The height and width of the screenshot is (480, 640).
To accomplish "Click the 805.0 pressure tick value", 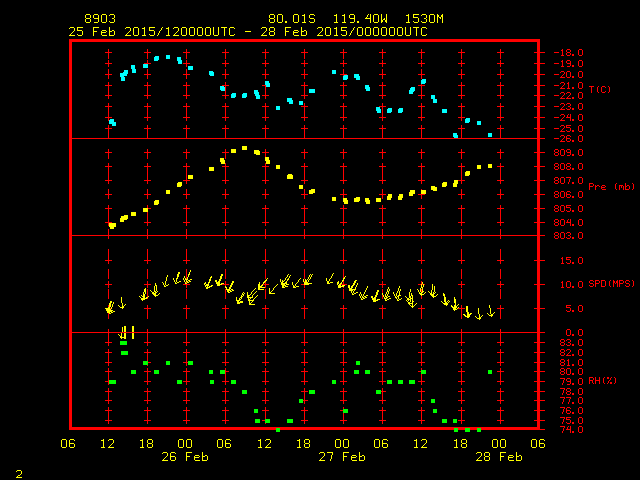I will pos(568,209).
